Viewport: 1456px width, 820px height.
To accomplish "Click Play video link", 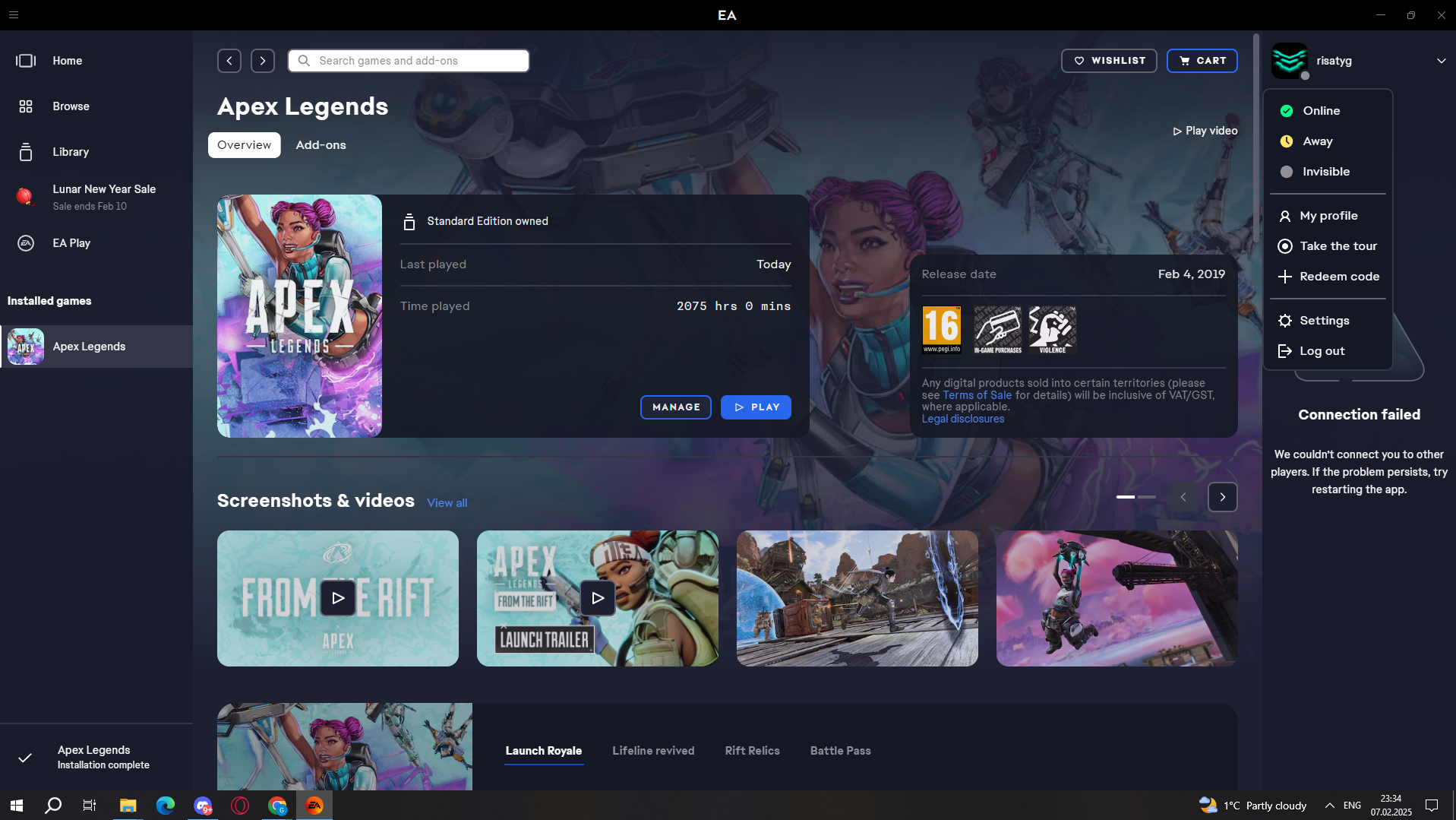I will (1205, 131).
